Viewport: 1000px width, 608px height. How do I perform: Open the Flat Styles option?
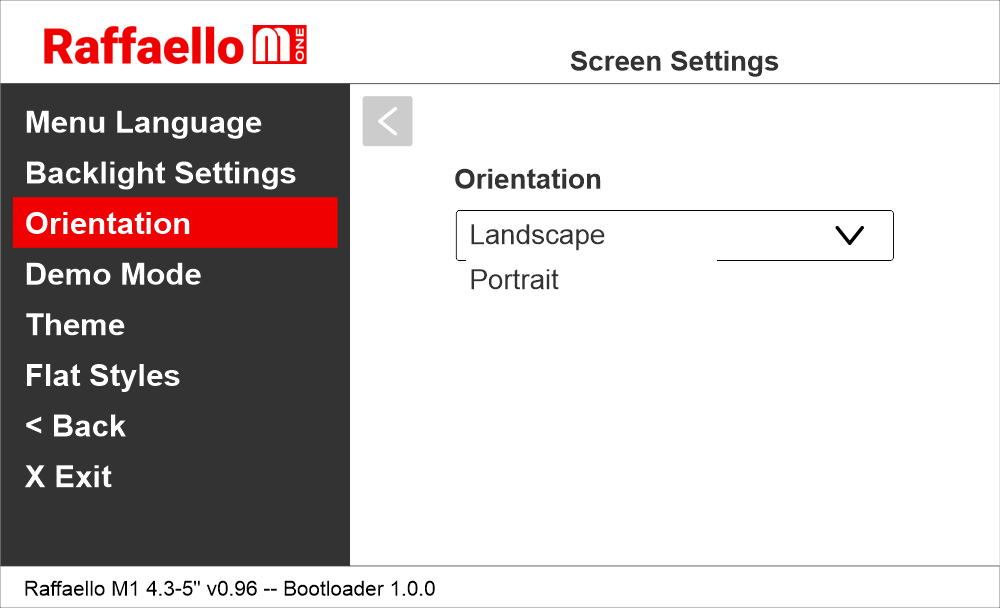click(x=102, y=376)
